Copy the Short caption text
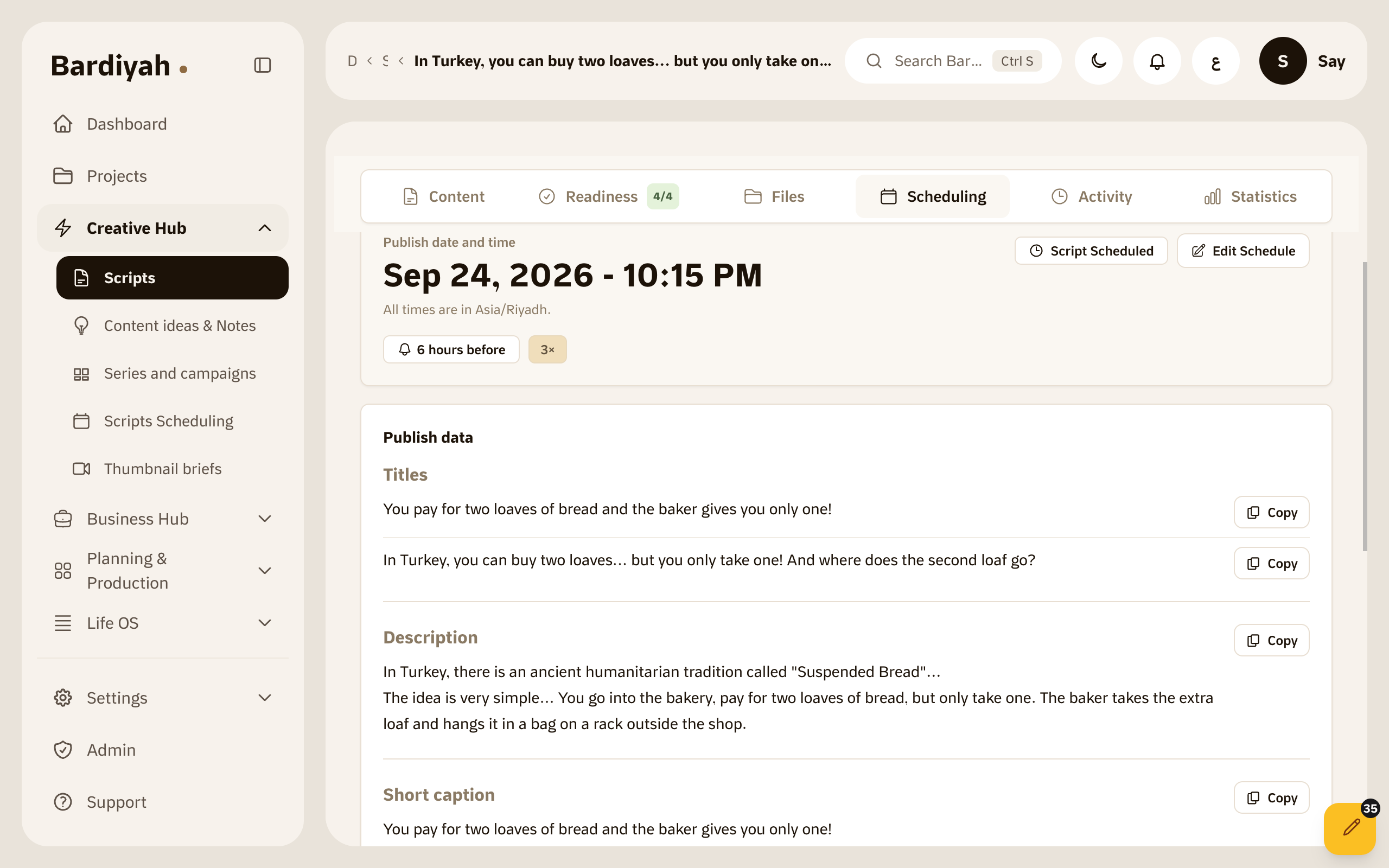 click(x=1271, y=797)
